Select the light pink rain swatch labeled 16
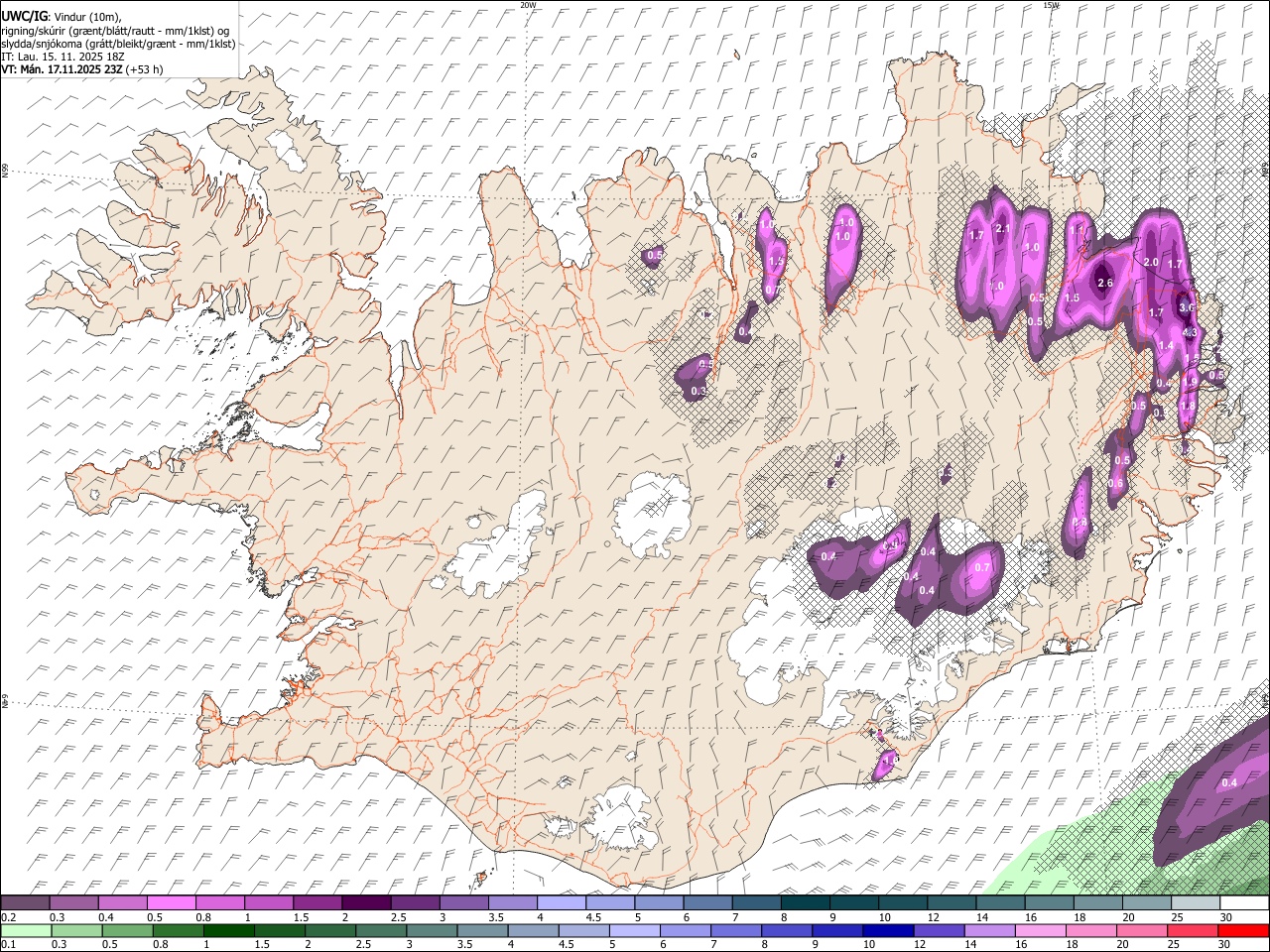1270x952 pixels. click(x=1040, y=930)
